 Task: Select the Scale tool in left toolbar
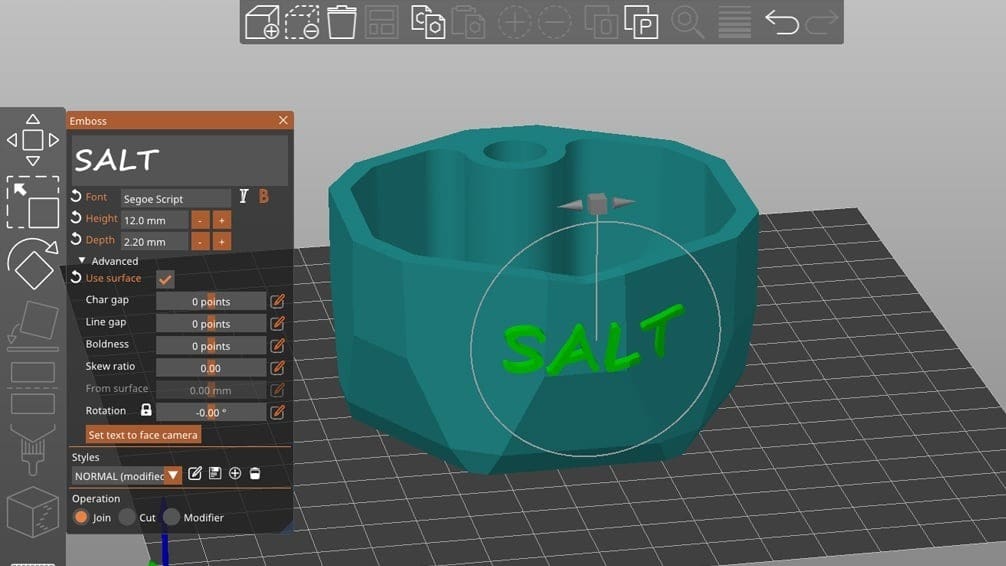(32, 202)
